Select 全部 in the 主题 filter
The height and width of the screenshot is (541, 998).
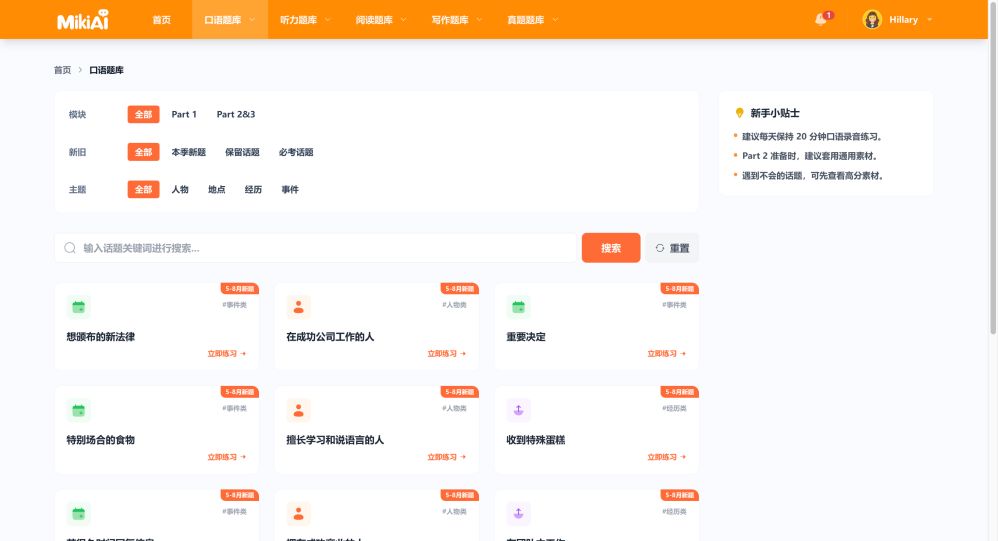(143, 189)
